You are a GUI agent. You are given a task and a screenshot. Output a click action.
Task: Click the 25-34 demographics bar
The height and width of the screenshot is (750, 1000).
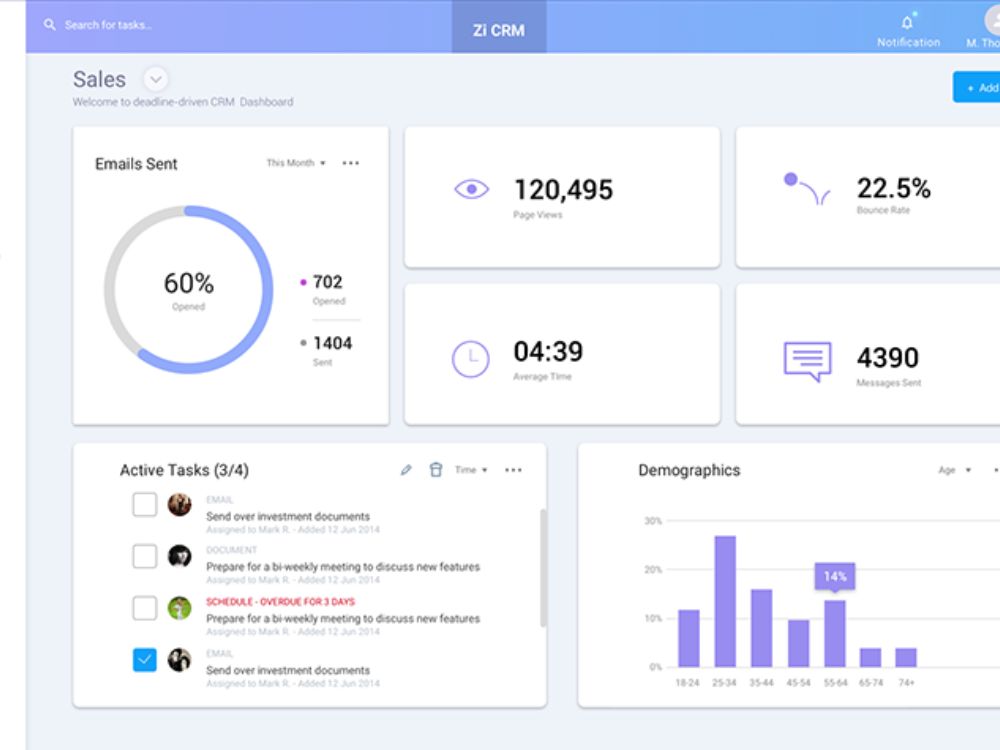(x=725, y=601)
